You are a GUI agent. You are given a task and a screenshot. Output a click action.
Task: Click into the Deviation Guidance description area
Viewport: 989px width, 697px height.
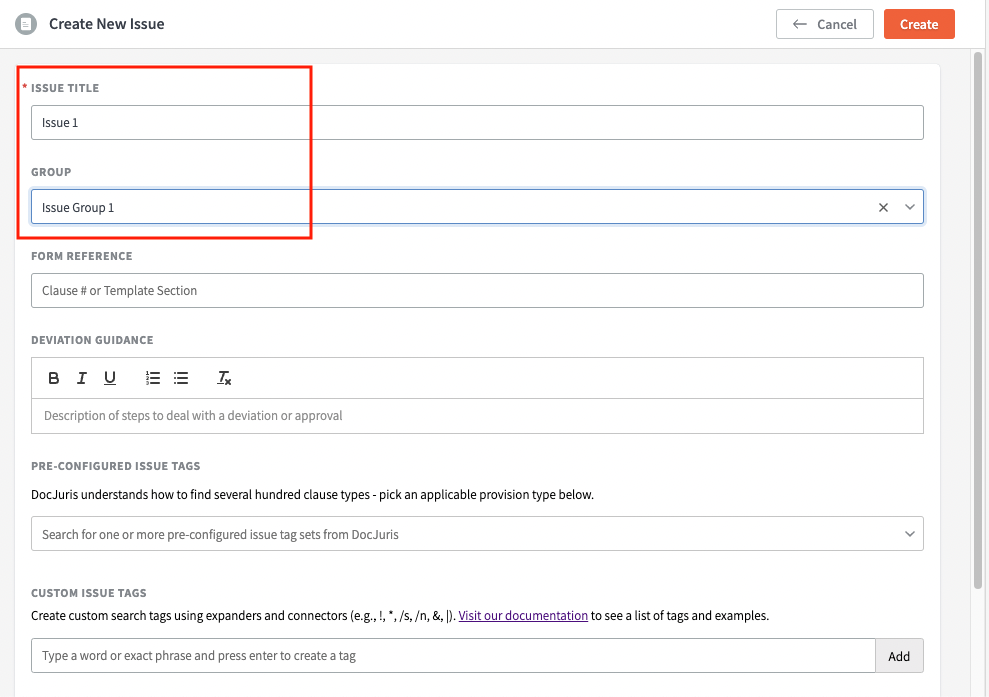pyautogui.click(x=477, y=416)
